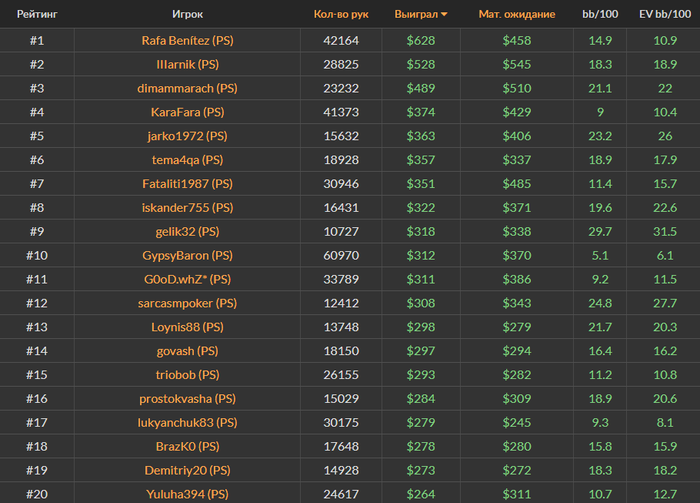Viewport: 700px width, 503px height.
Task: Open player BrazK0 (PS) profile
Action: pos(188,446)
